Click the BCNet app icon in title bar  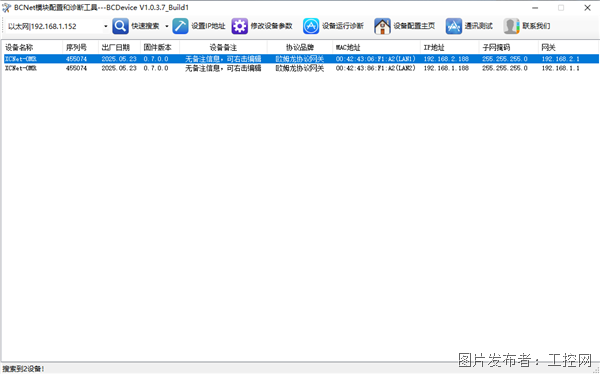click(x=7, y=8)
